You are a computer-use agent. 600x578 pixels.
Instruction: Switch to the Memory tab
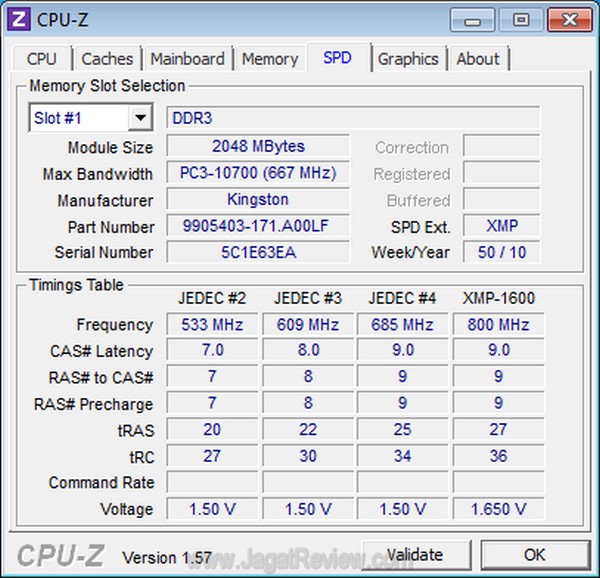coord(270,59)
